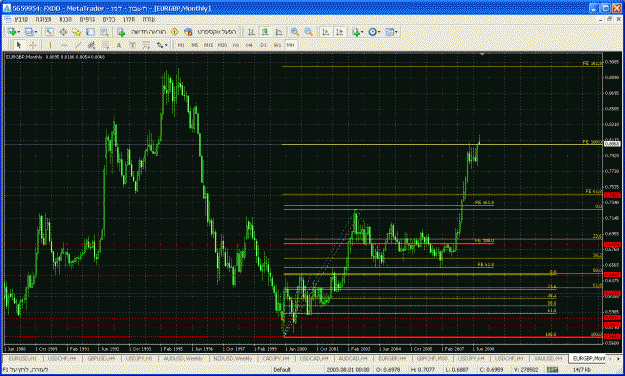Switch to the GBPCHF,M30 chart tab

(432, 358)
